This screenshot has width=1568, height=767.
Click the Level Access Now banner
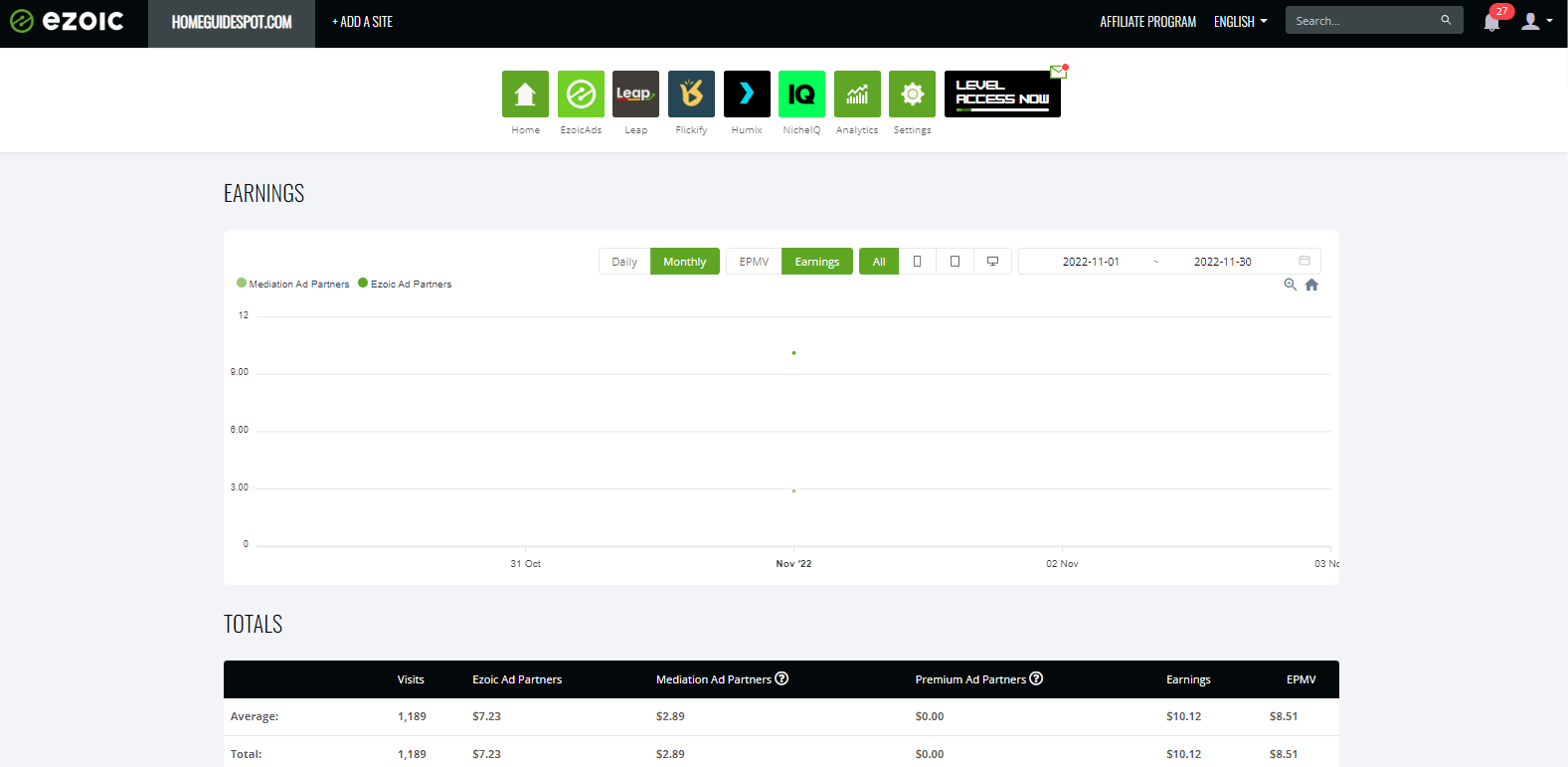click(1002, 94)
